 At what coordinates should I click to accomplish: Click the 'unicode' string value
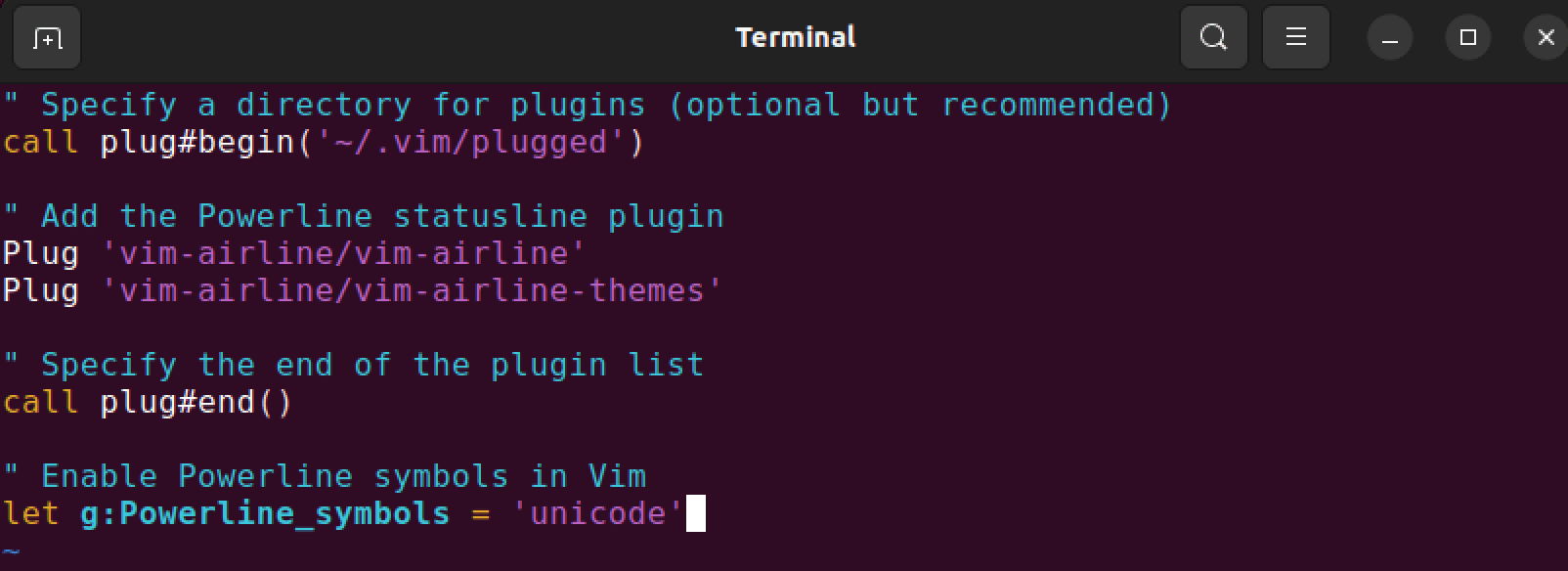[x=596, y=511]
